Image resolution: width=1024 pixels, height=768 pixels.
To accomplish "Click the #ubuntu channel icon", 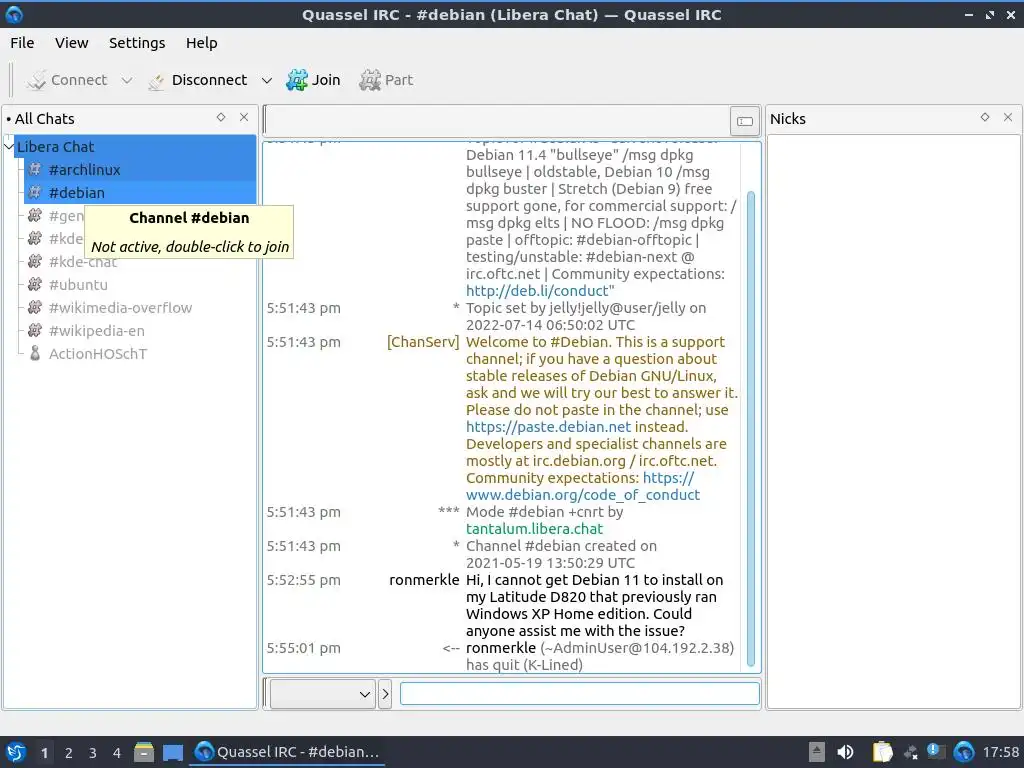I will pos(35,285).
